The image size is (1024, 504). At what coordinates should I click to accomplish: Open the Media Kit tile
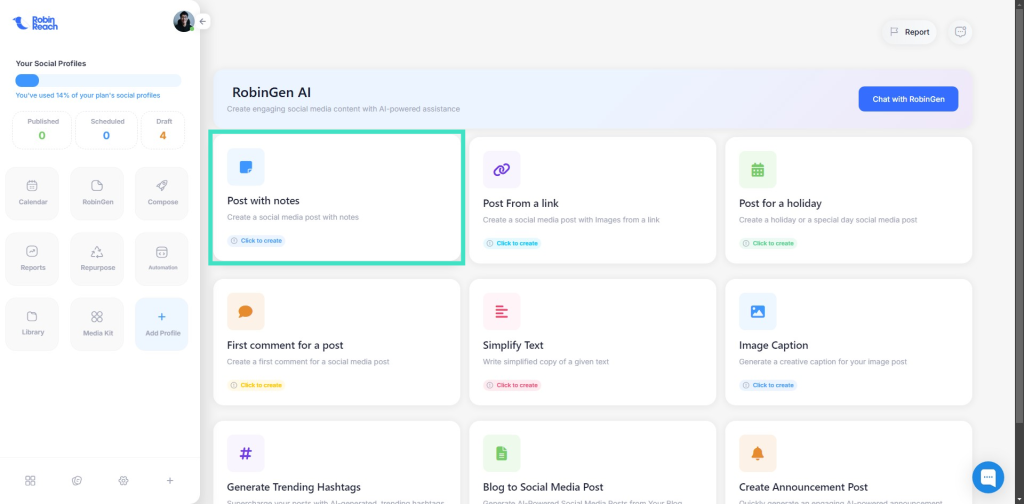click(97, 324)
